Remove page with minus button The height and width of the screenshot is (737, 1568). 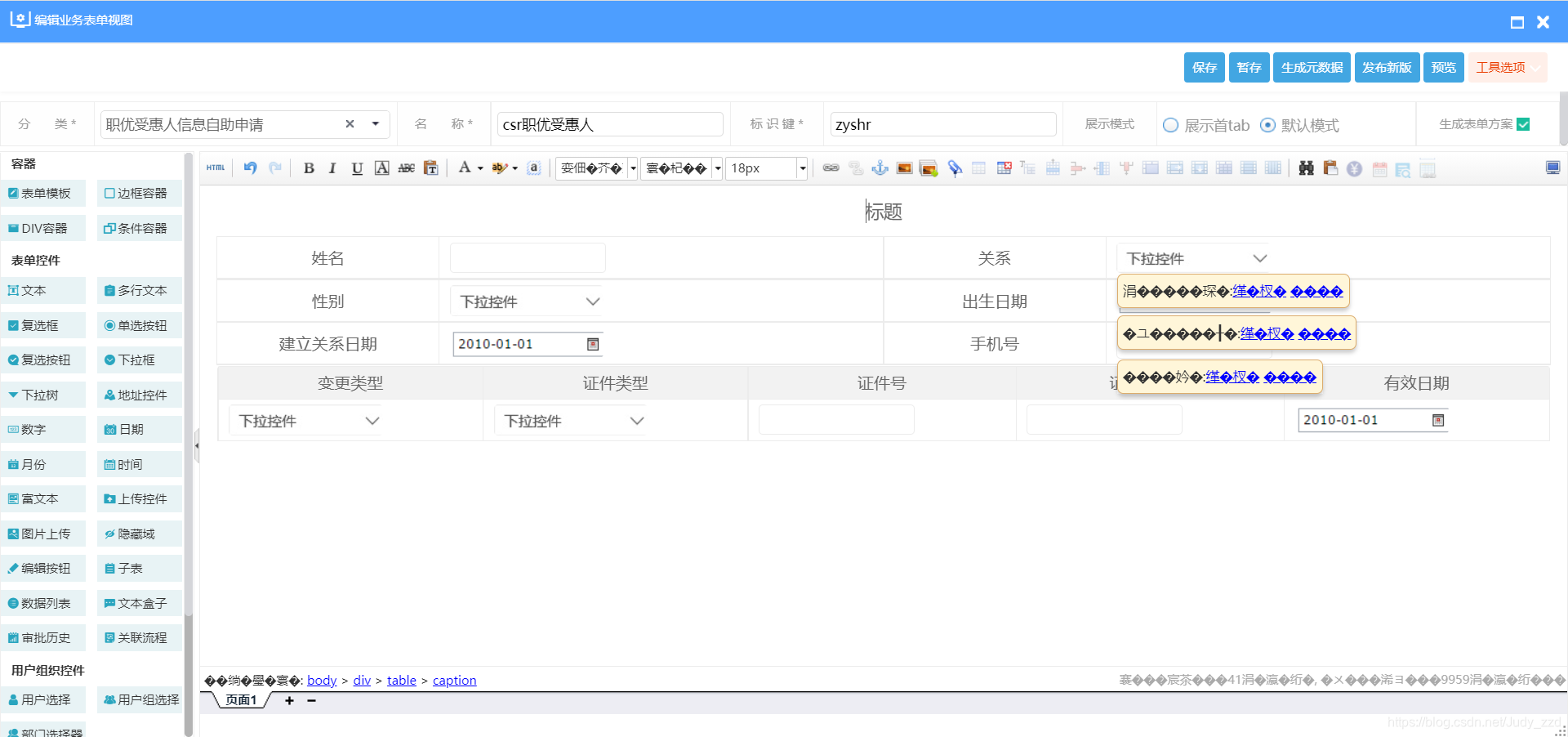click(311, 700)
